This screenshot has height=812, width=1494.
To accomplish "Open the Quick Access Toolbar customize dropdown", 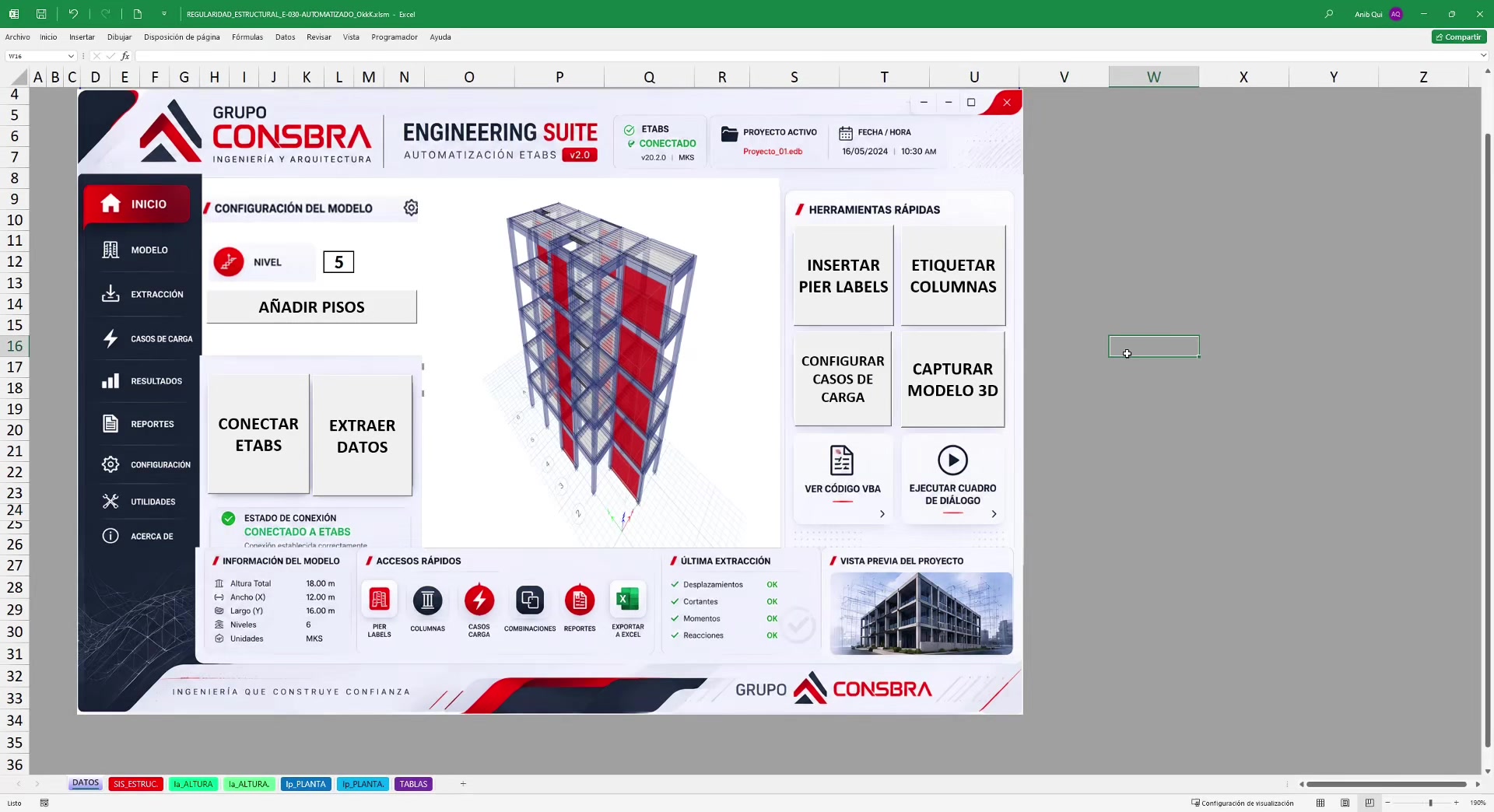I will pyautogui.click(x=164, y=14).
